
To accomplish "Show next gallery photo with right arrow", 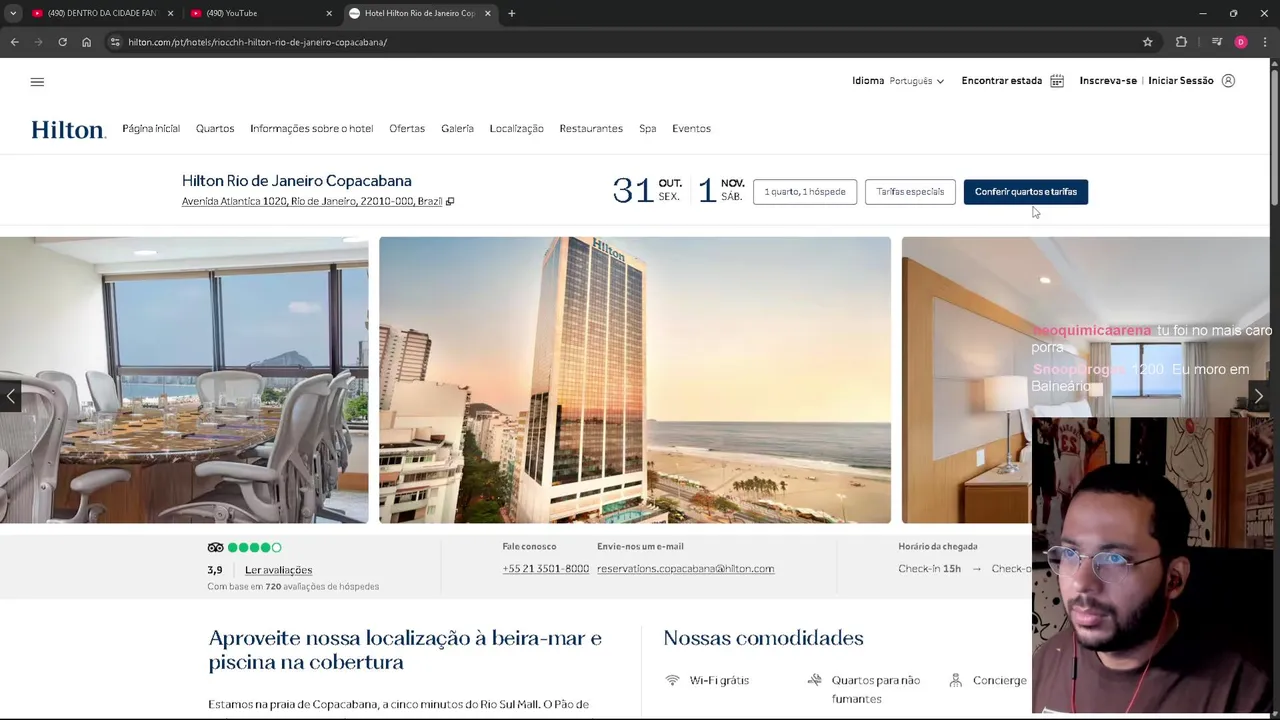I will pos(1259,396).
